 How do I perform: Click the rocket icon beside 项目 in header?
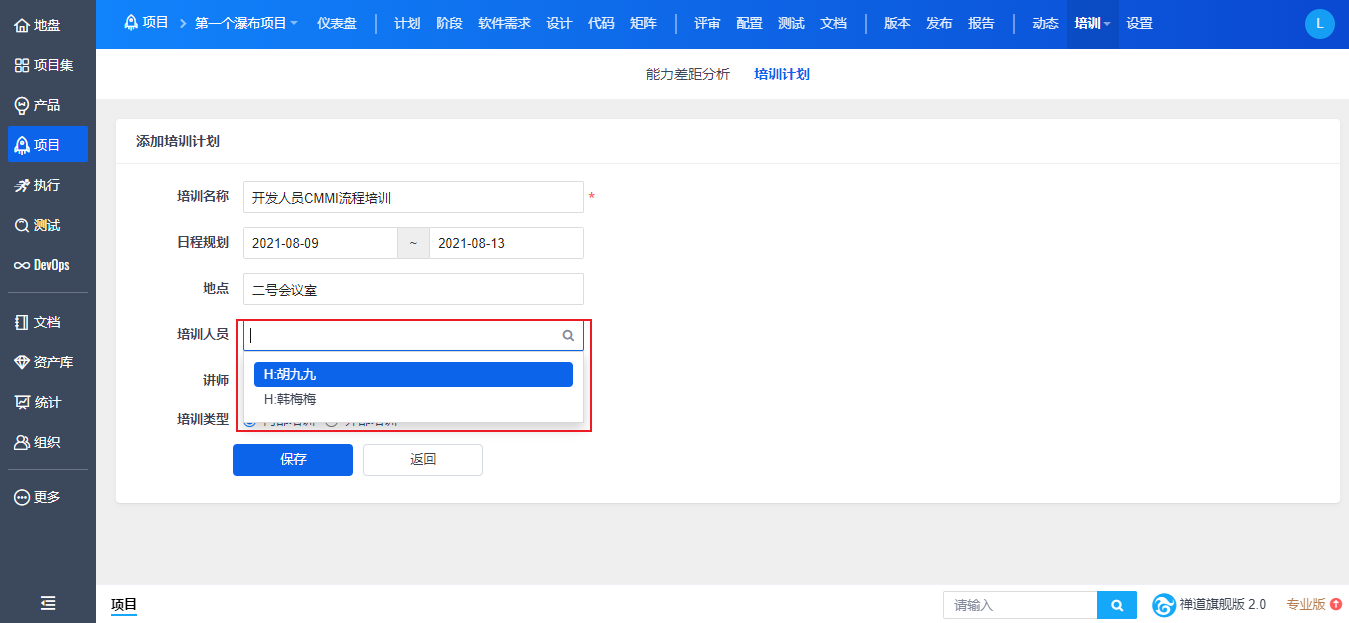point(131,22)
